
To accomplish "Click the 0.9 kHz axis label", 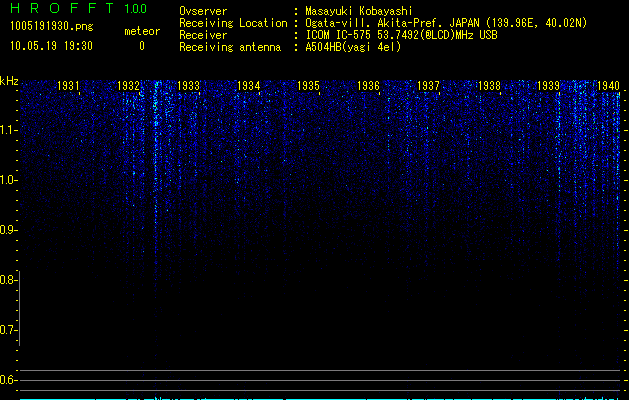I will (x=8, y=230).
